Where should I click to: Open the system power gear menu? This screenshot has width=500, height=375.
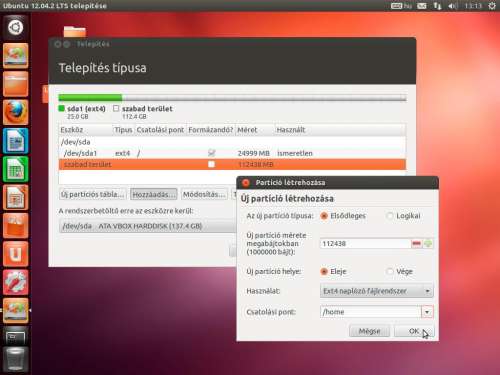tap(492, 6)
